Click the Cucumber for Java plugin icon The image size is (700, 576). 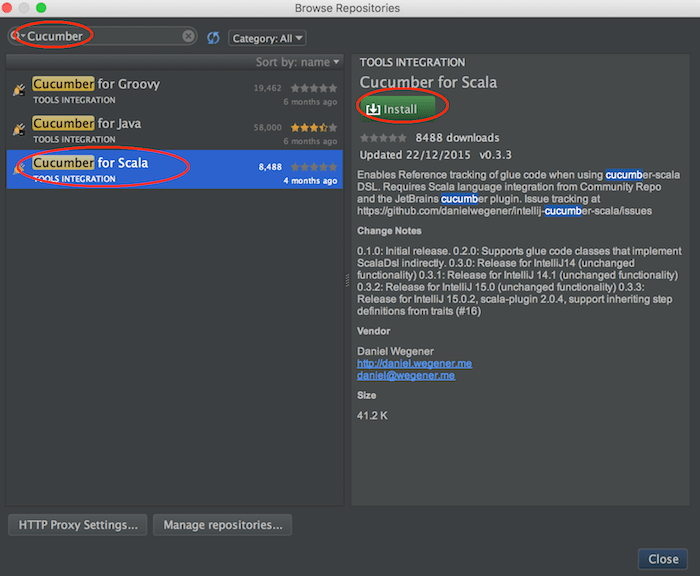[x=19, y=129]
